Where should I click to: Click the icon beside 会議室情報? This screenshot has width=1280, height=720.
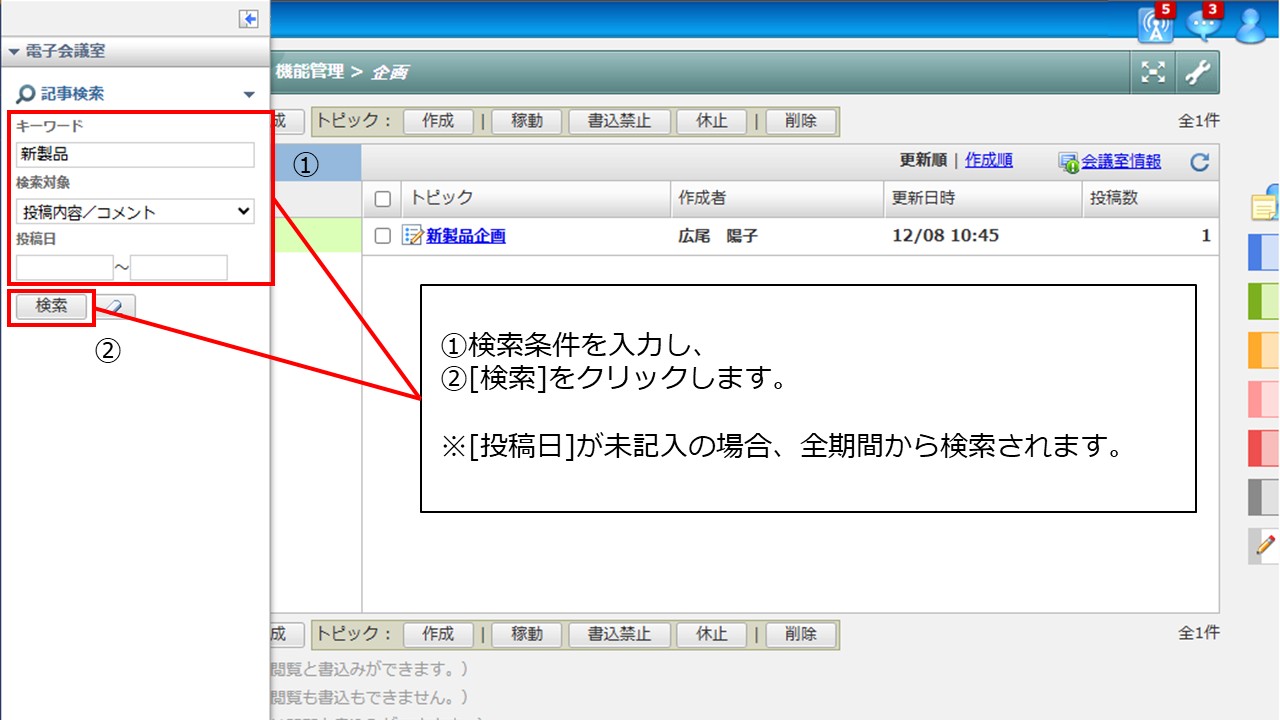tap(1068, 162)
